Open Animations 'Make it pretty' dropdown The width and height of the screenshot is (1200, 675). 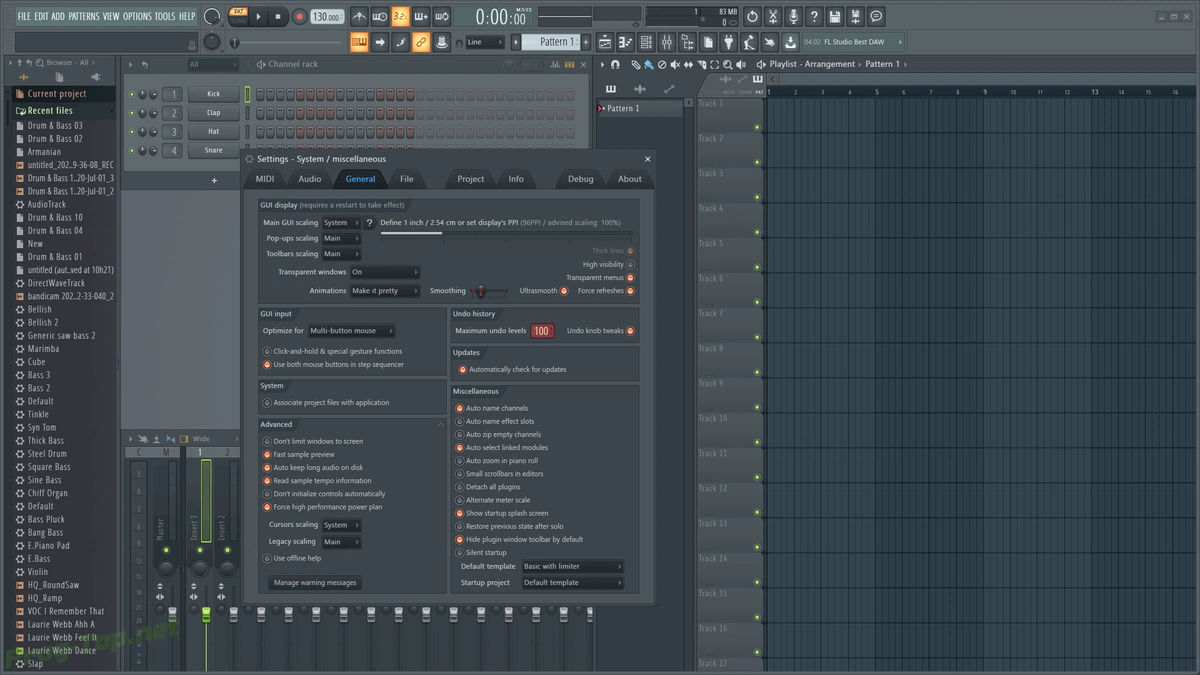[384, 291]
